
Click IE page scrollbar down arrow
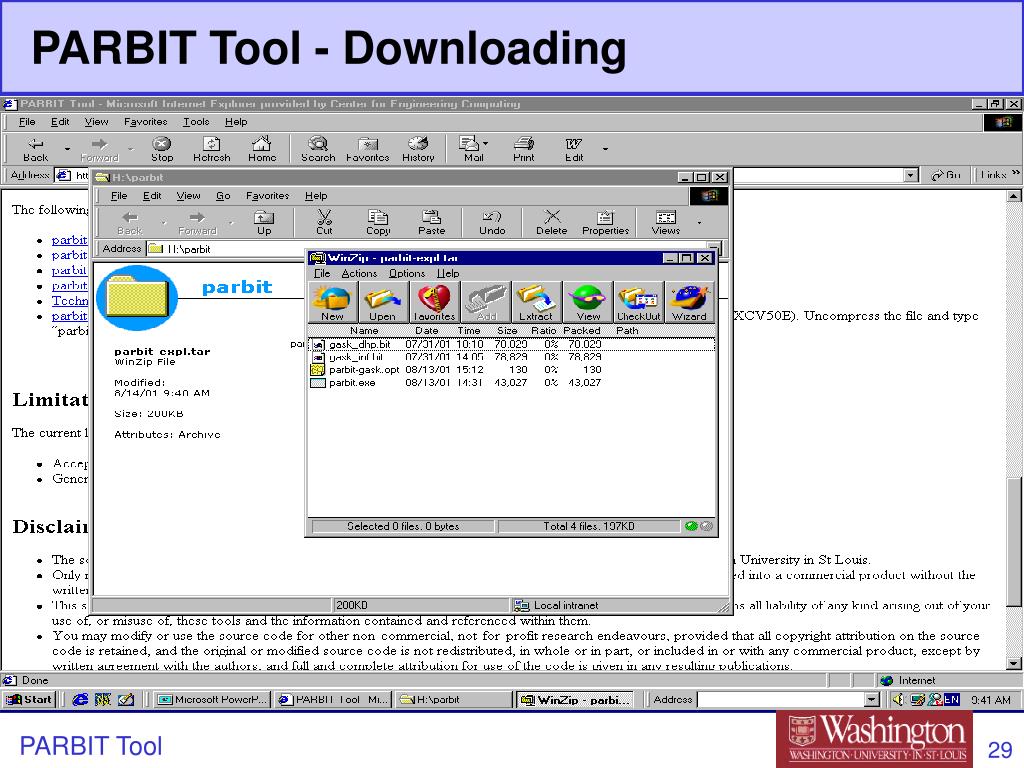point(1014,664)
